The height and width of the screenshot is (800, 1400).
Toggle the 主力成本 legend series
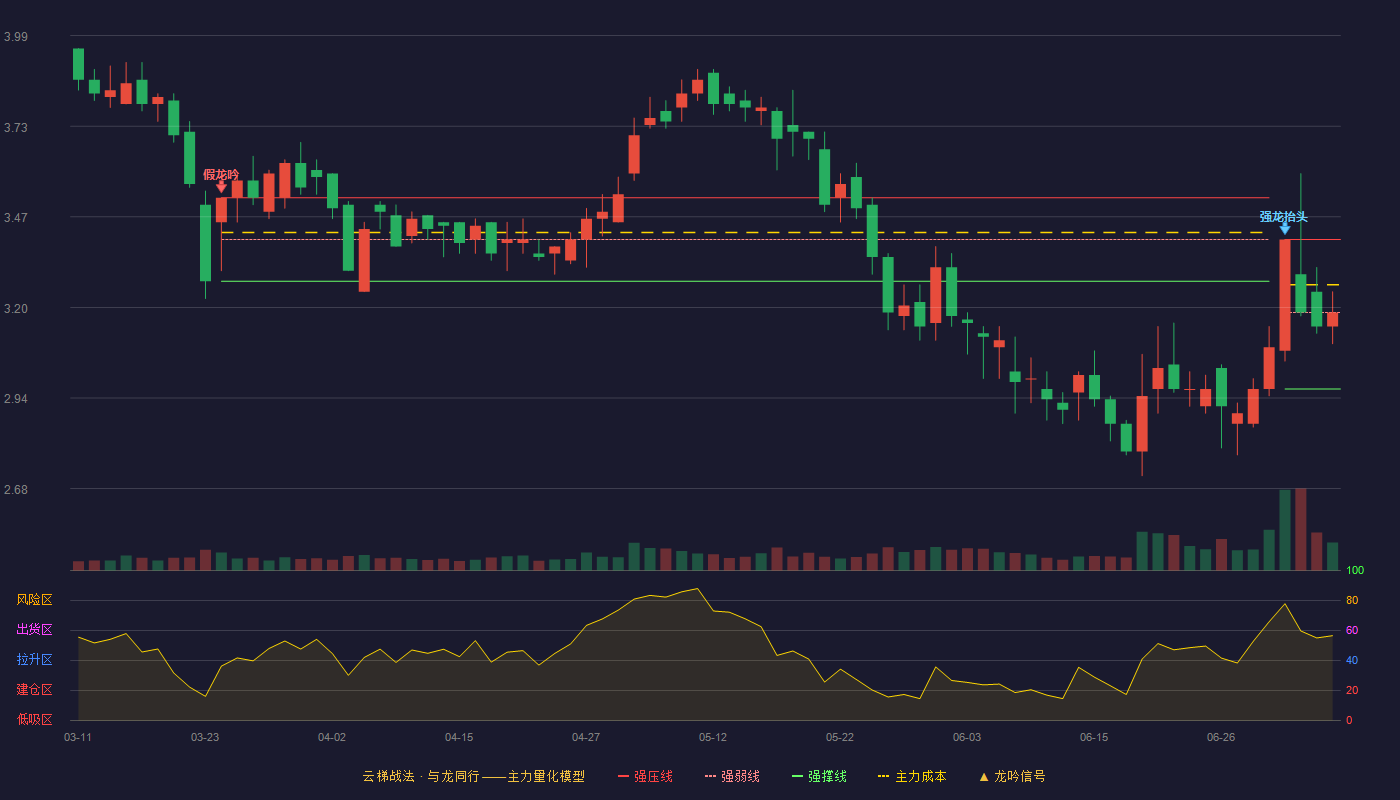[912, 776]
